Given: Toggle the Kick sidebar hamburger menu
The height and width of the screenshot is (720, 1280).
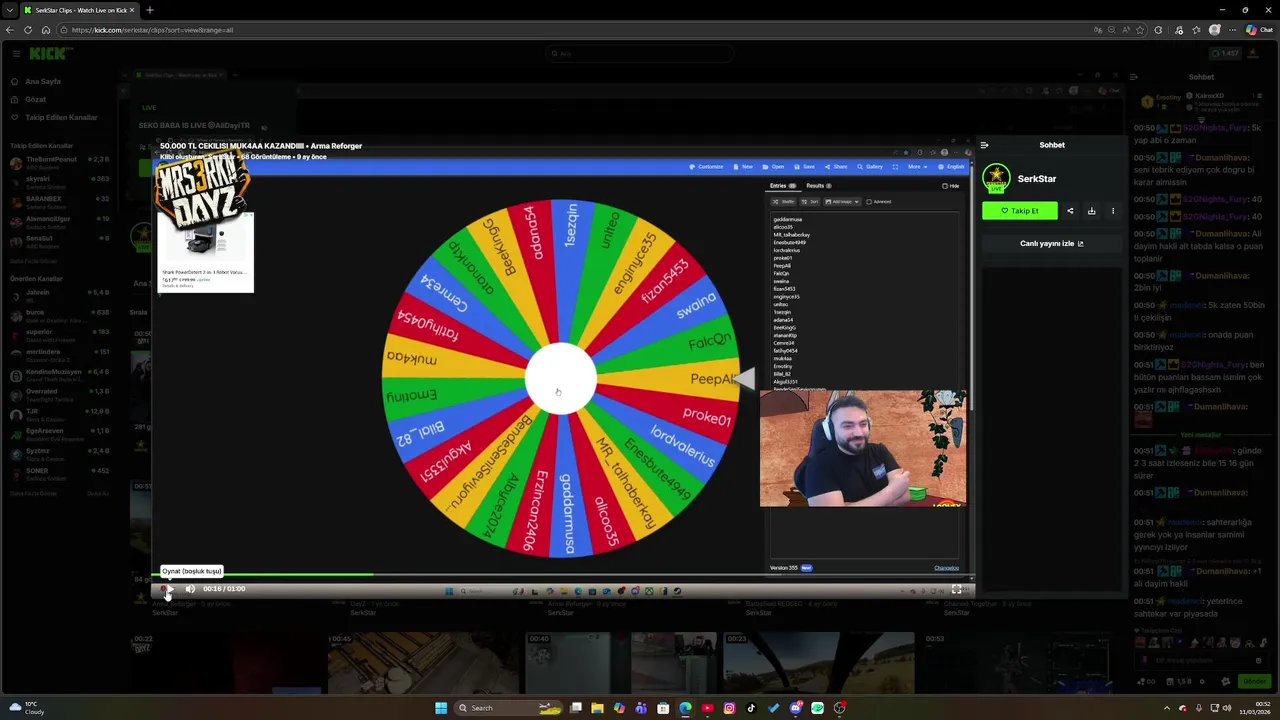Looking at the screenshot, I should [16, 54].
